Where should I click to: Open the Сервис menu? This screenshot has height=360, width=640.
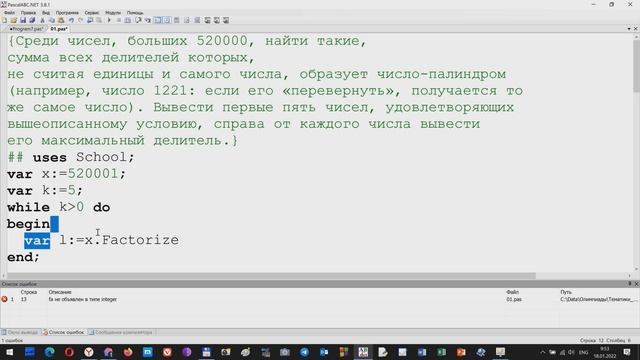tap(92, 13)
